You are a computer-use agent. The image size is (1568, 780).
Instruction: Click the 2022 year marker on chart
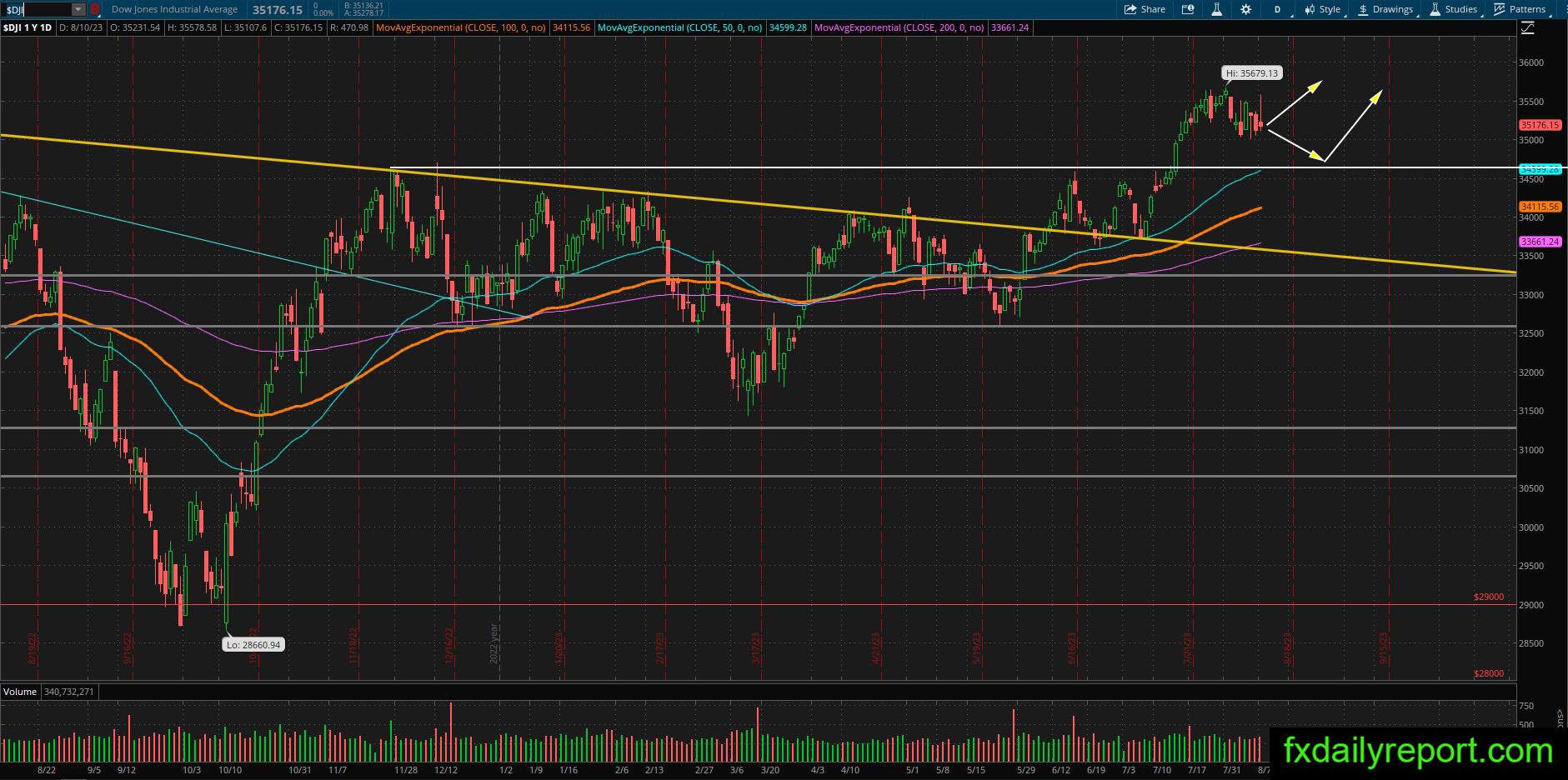click(494, 643)
